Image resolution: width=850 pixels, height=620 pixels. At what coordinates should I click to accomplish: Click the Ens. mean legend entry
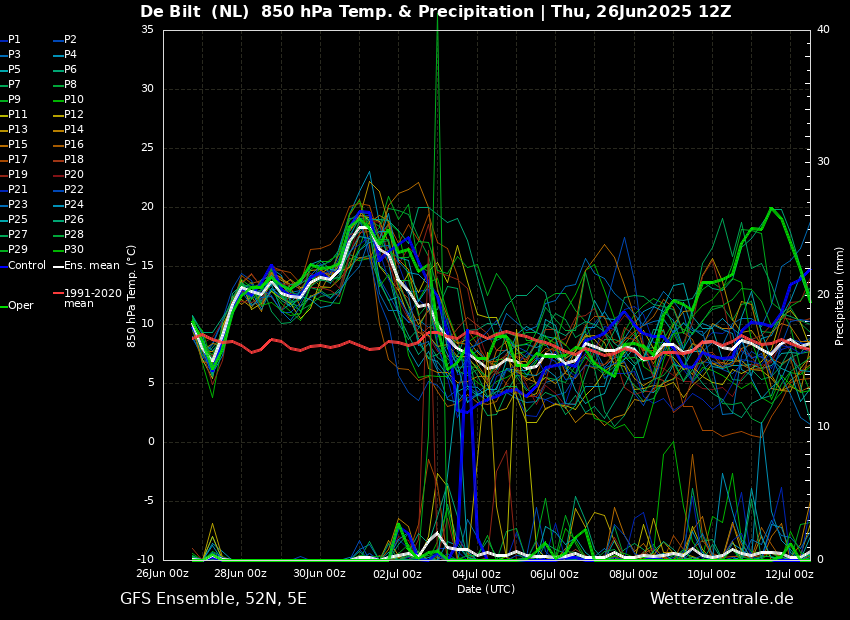(x=91, y=266)
